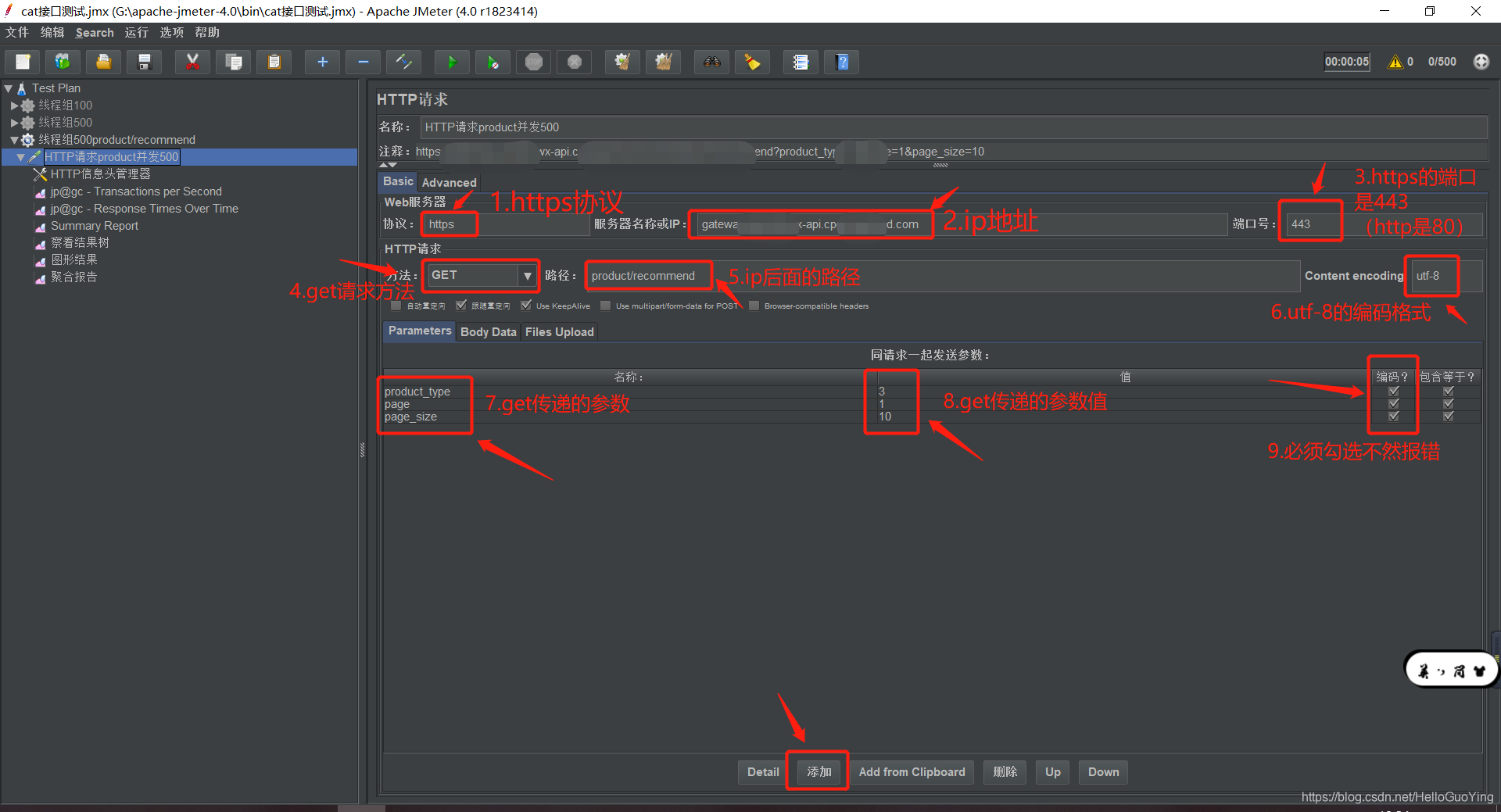Click the warning triangle log indicator

point(1395,62)
